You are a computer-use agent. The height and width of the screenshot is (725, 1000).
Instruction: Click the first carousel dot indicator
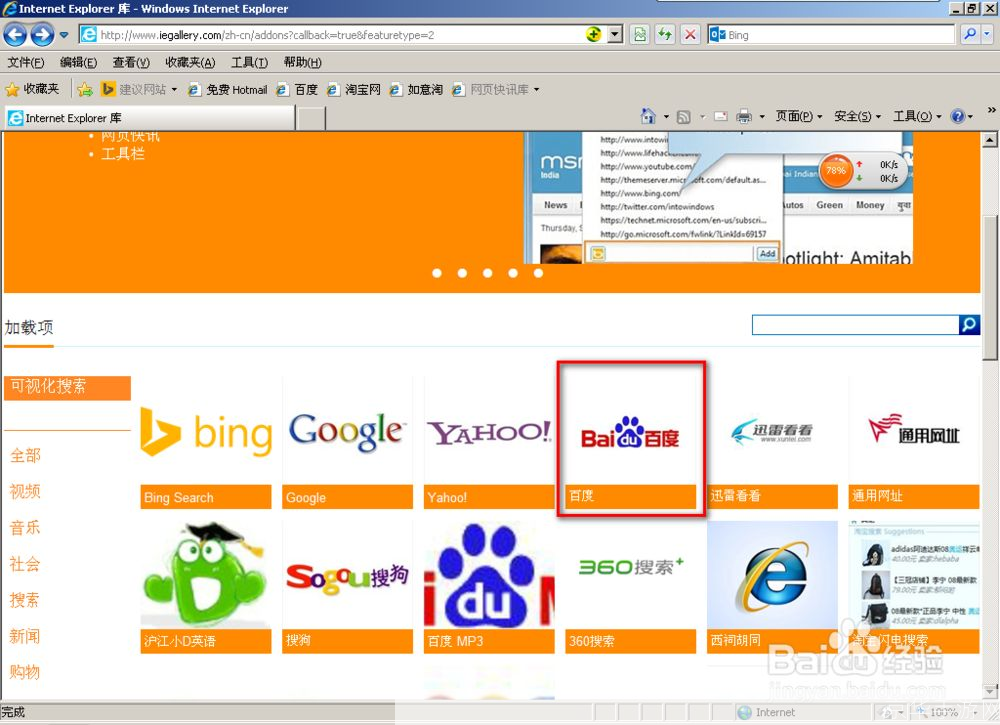[437, 272]
